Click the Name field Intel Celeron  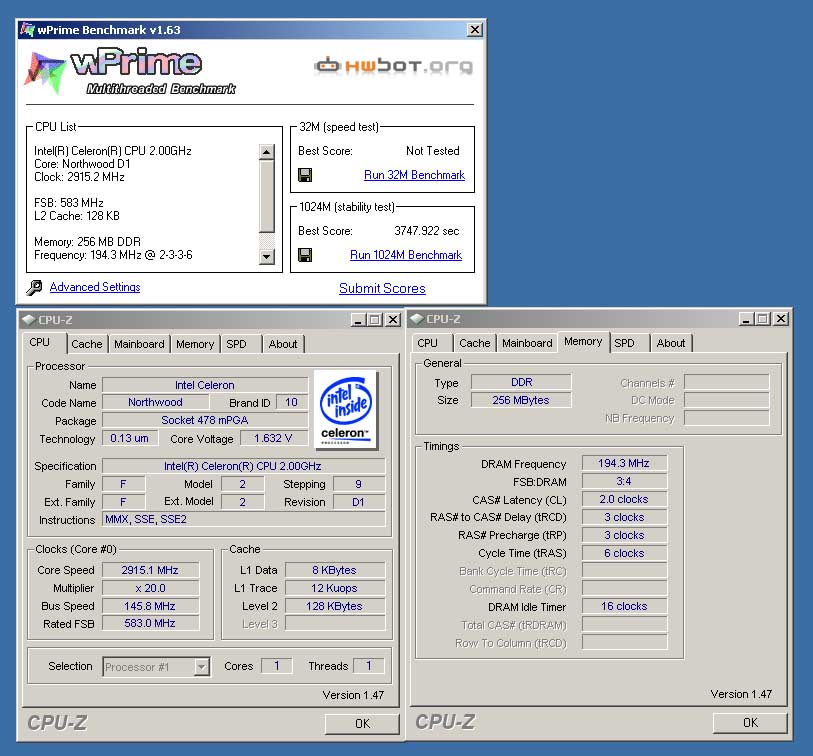click(205, 385)
